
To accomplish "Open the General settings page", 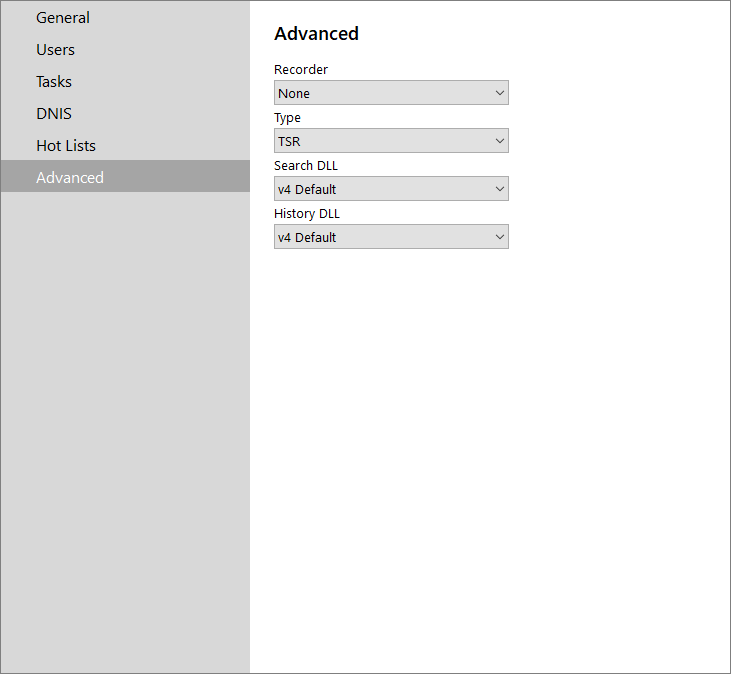I will [x=125, y=18].
